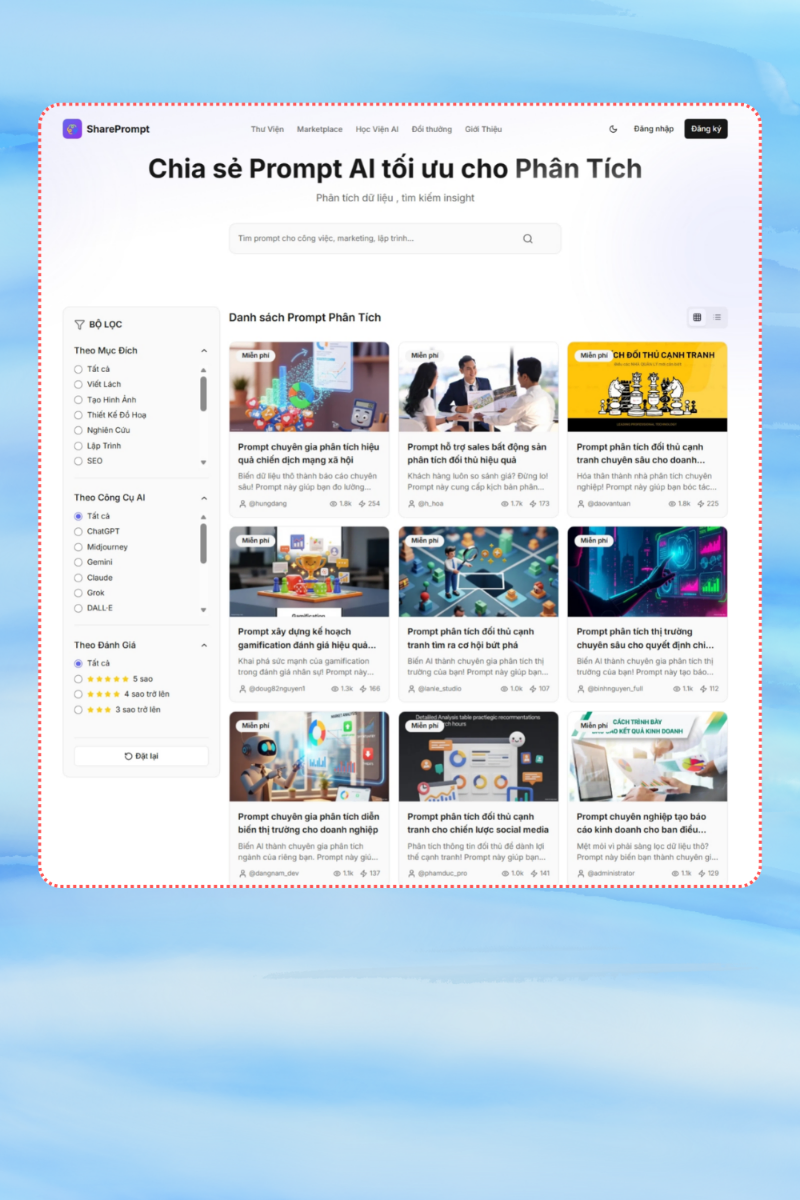Image resolution: width=800 pixels, height=1200 pixels.
Task: Open the Học Viện AI menu item
Action: 377,129
